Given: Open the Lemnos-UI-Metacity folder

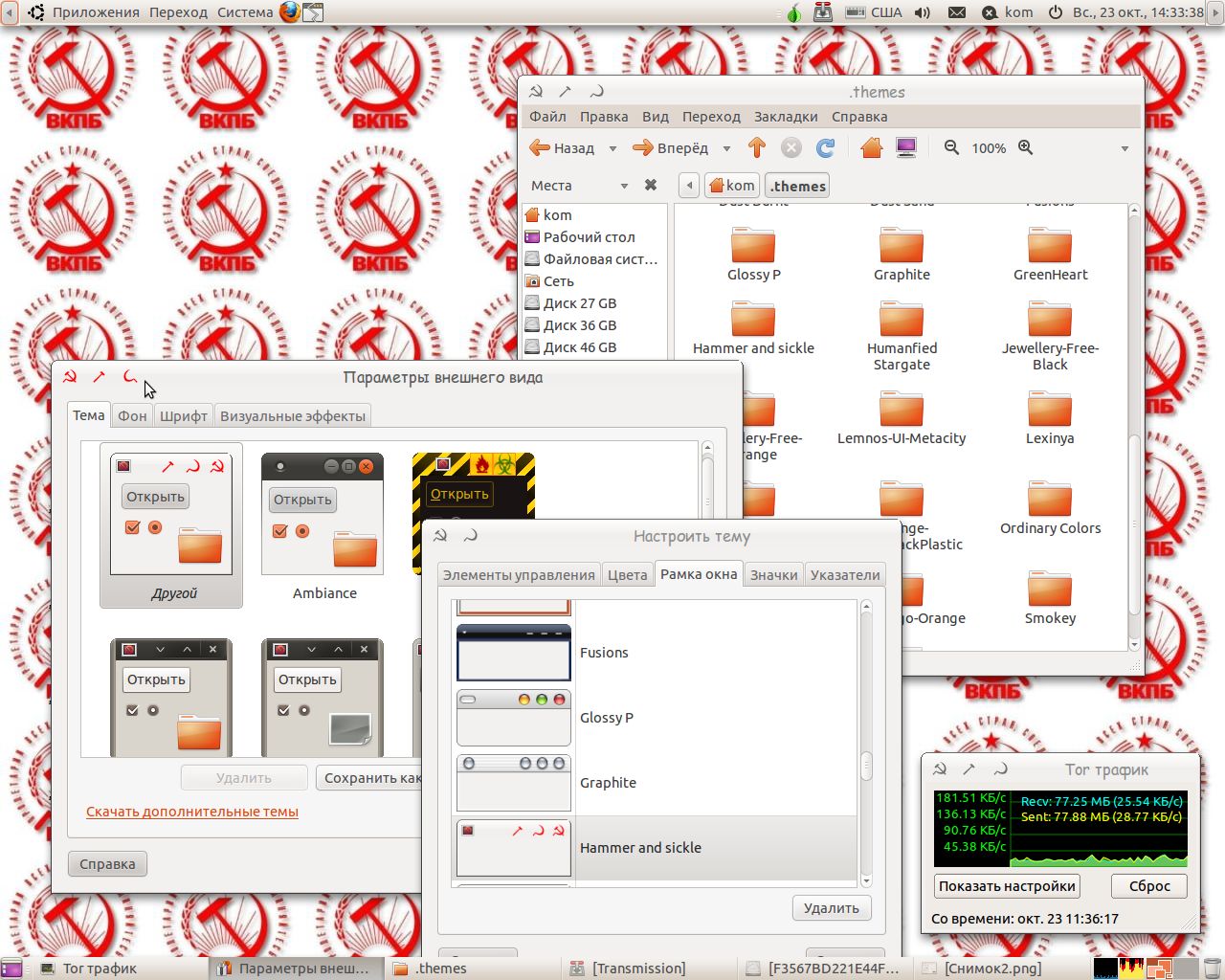Looking at the screenshot, I should (x=902, y=418).
